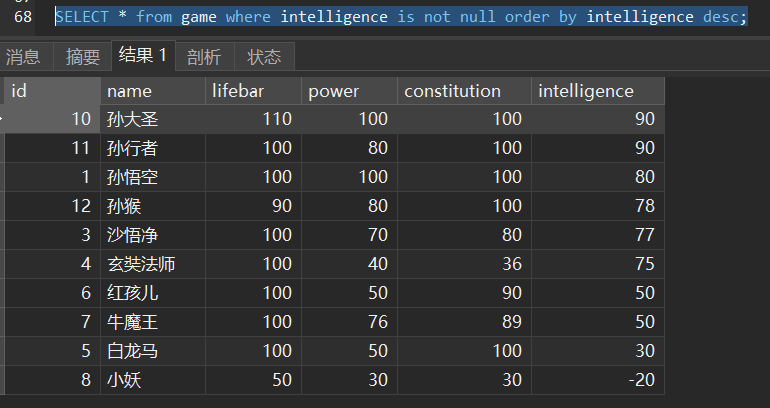Click intelligence value 77 of 沙悟净
The image size is (770, 408).
(x=598, y=235)
